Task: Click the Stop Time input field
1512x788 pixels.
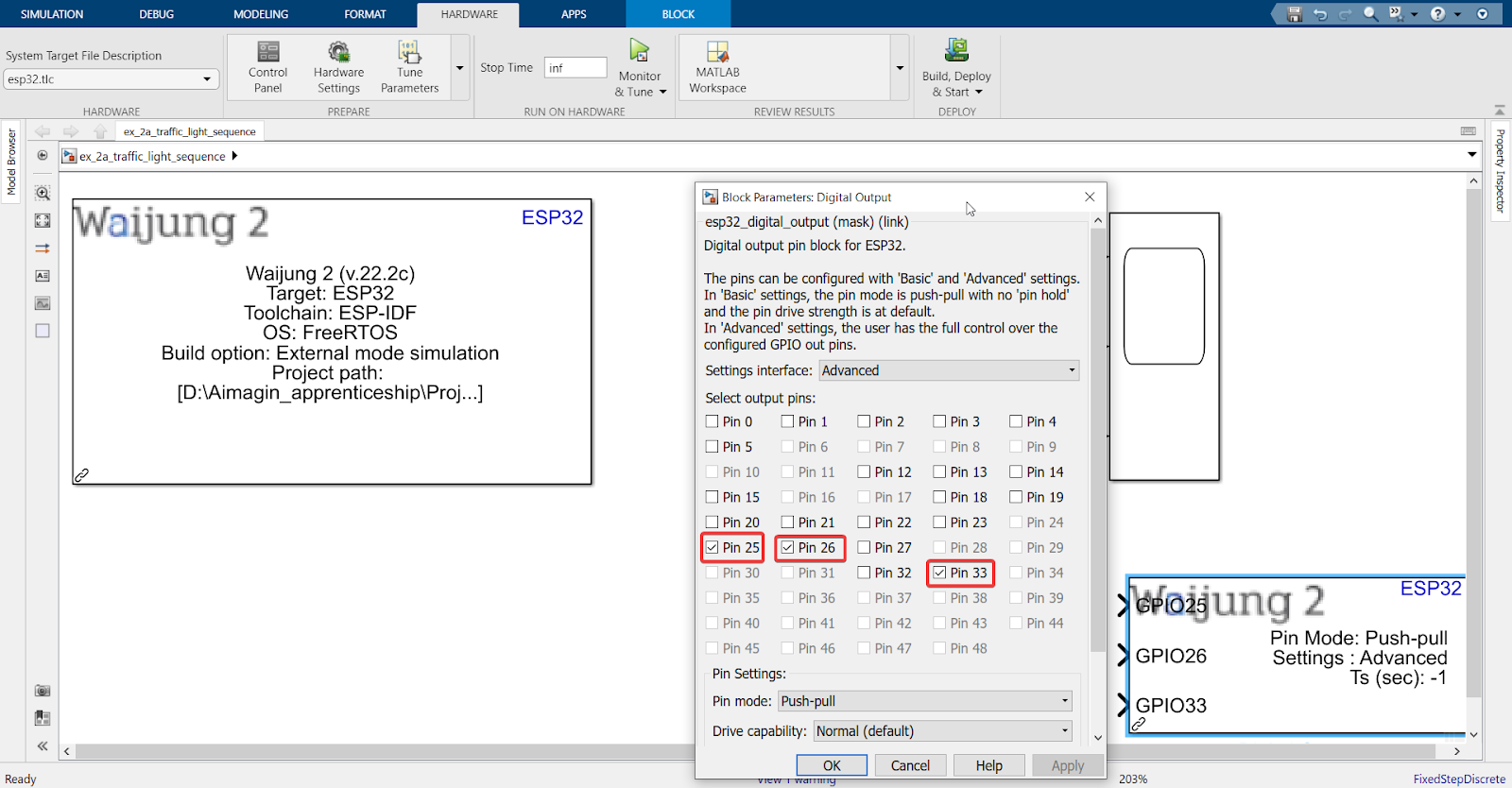Action: tap(576, 68)
